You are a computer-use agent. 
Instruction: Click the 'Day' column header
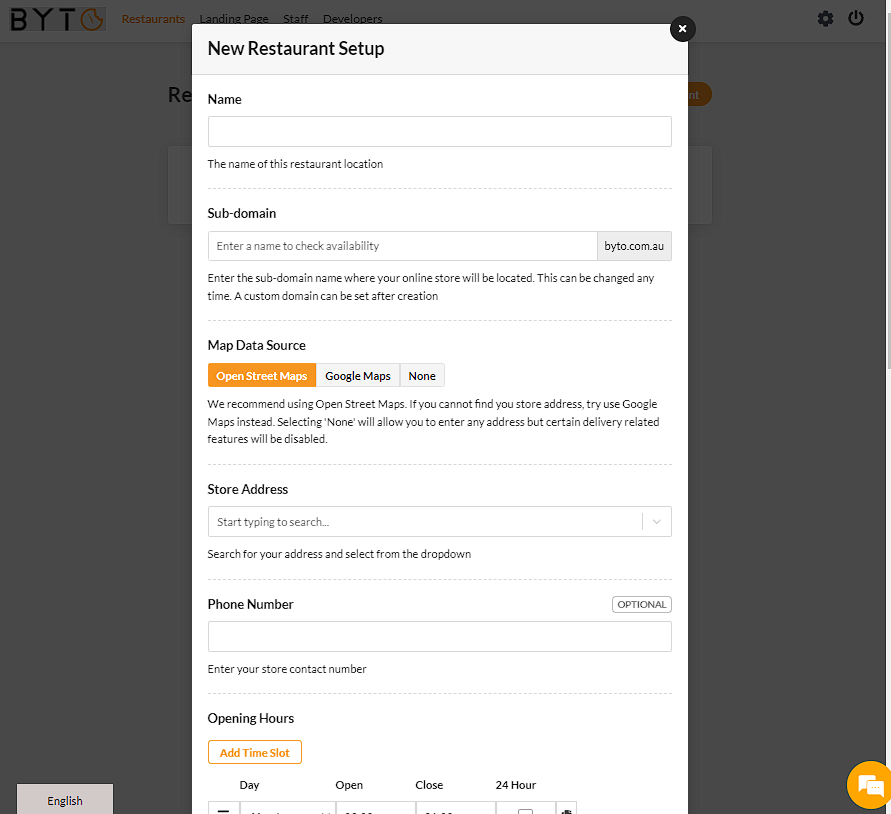click(x=249, y=785)
